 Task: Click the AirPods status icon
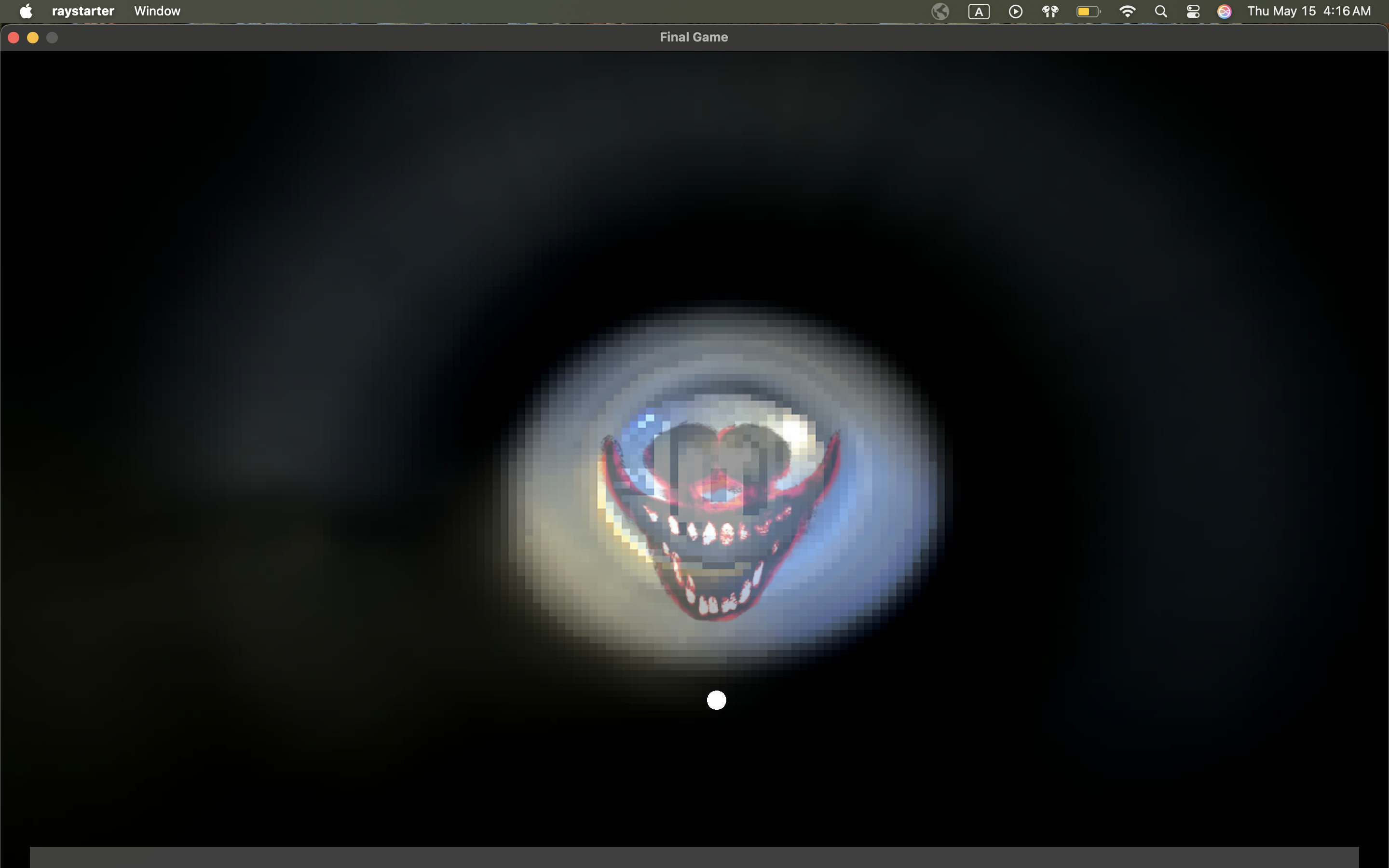tap(1050, 12)
